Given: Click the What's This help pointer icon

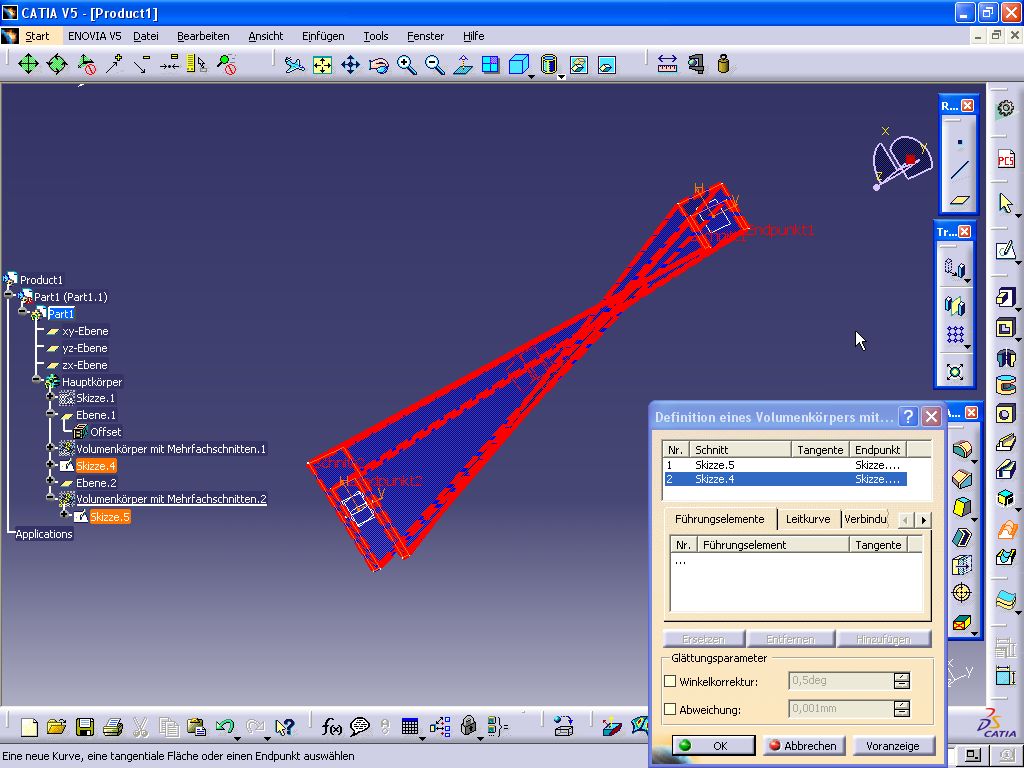Looking at the screenshot, I should pyautogui.click(x=285, y=726).
